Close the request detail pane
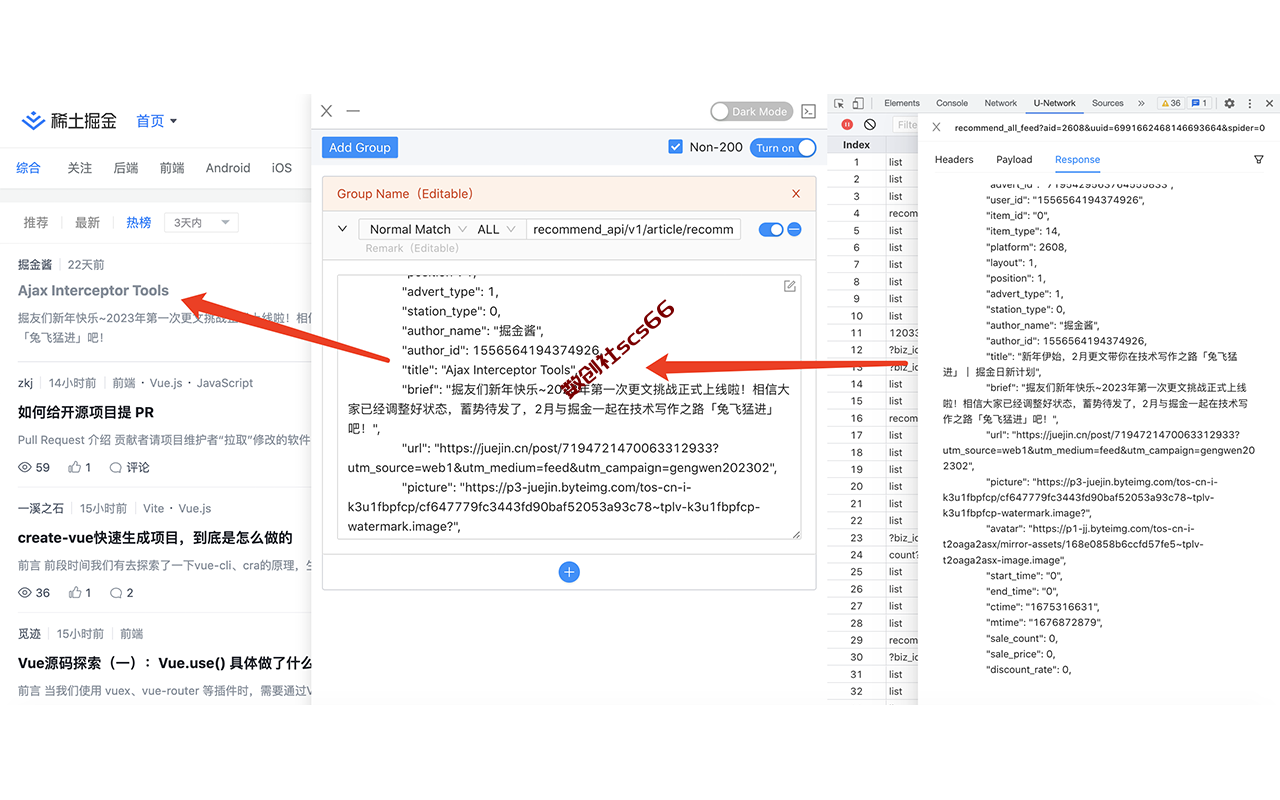The image size is (1280, 800). point(936,127)
